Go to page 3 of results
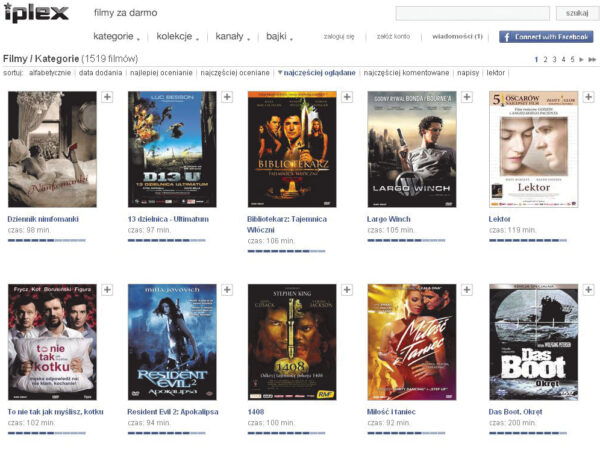600x450 pixels. point(554,60)
